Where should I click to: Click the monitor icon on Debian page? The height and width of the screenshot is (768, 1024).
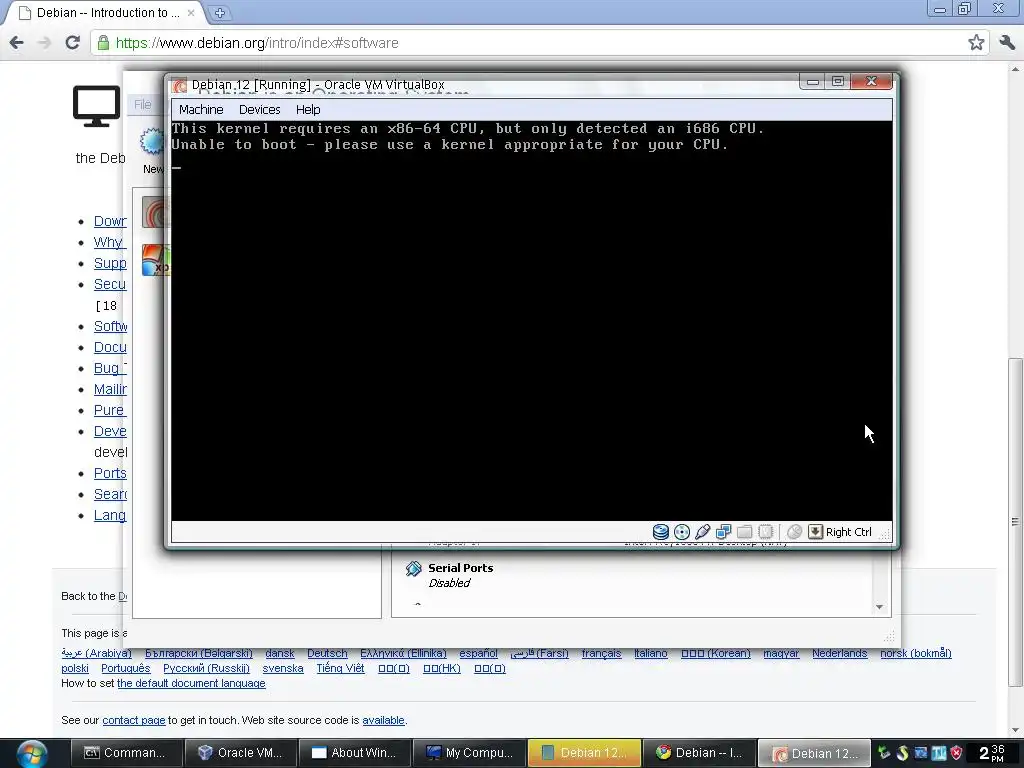pyautogui.click(x=97, y=106)
